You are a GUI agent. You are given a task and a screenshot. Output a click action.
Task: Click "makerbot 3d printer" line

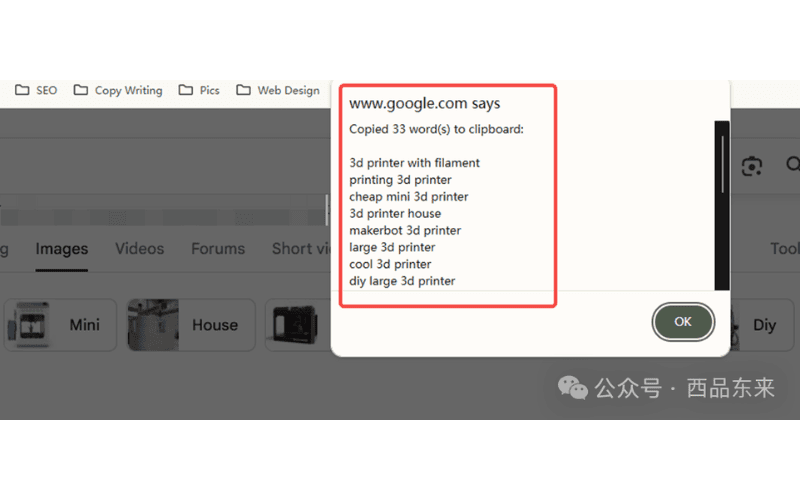point(405,230)
